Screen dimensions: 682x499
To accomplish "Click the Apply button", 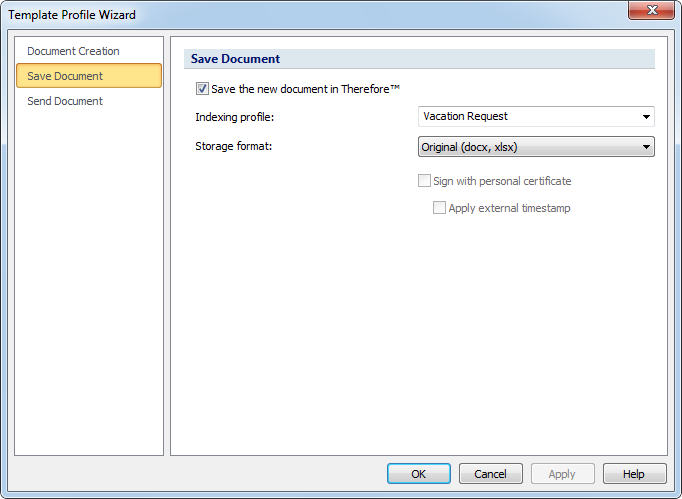I will (x=562, y=474).
